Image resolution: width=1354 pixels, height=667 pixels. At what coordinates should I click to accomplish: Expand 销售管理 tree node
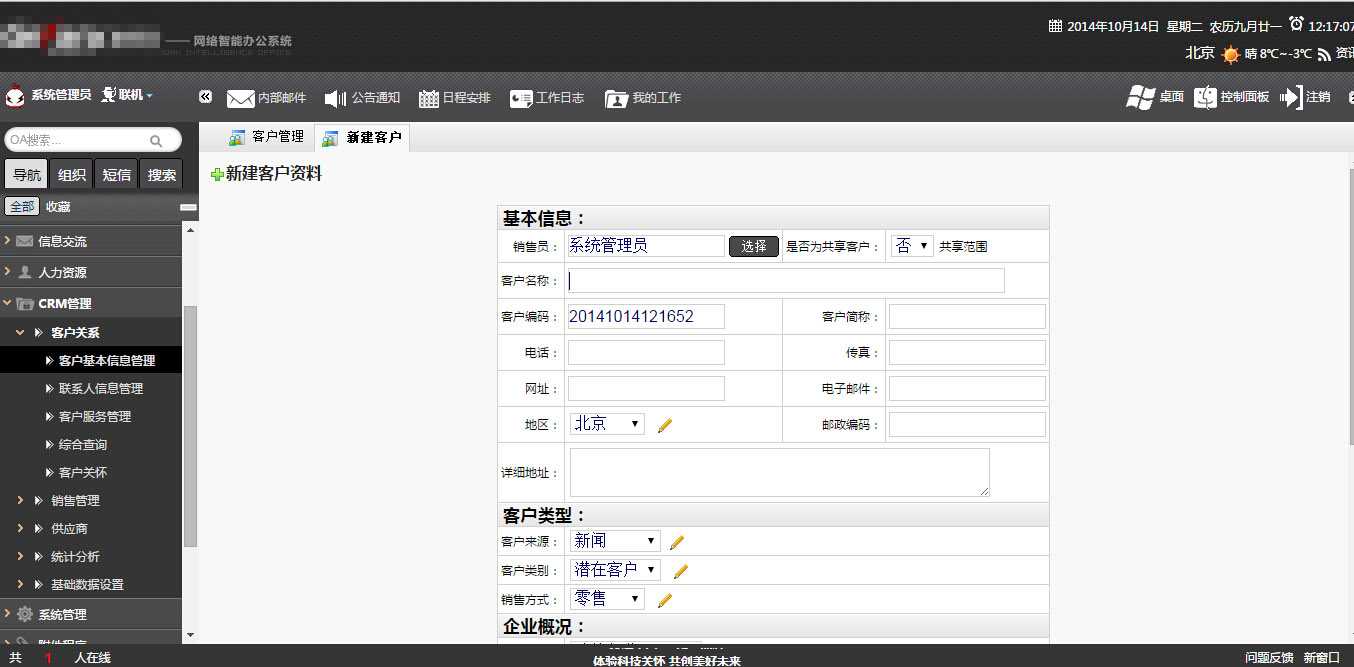click(20, 500)
